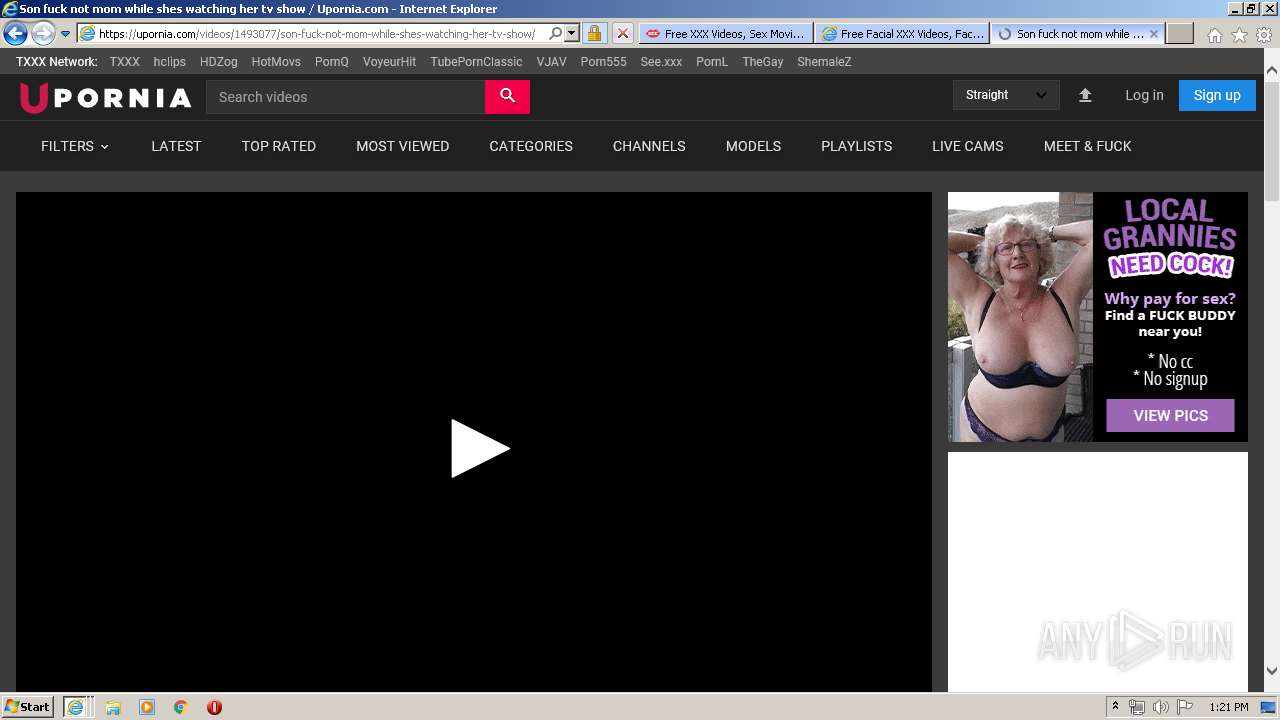Open the 'Straight' orientation dropdown
This screenshot has height=720, width=1280.
1005,95
